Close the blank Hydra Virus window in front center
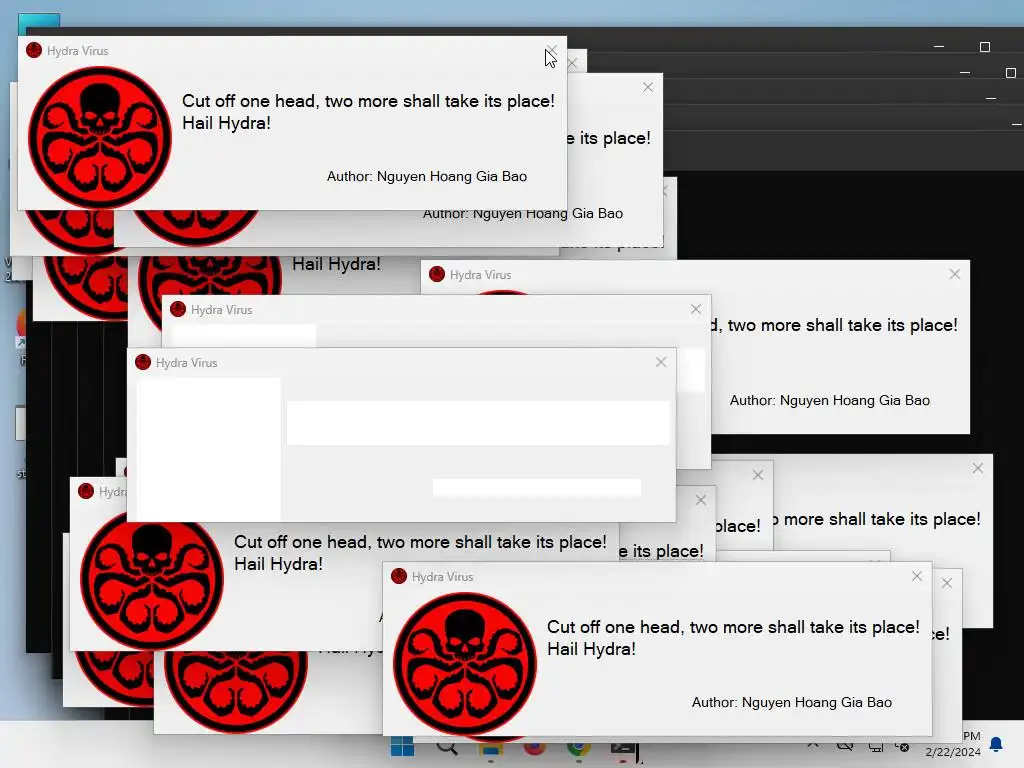Viewport: 1024px width, 768px height. click(661, 362)
